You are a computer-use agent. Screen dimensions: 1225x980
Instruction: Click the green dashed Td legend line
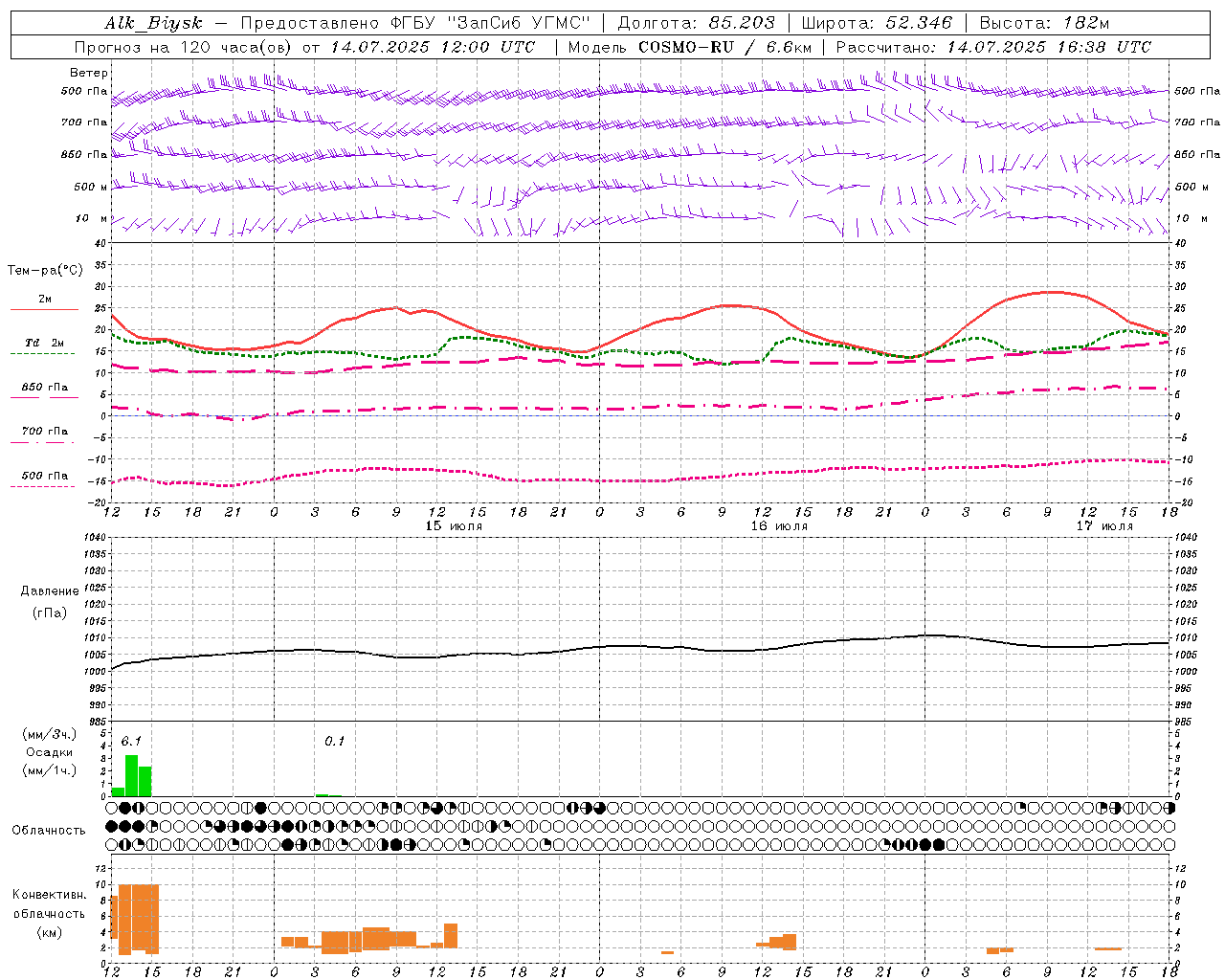pos(43,354)
